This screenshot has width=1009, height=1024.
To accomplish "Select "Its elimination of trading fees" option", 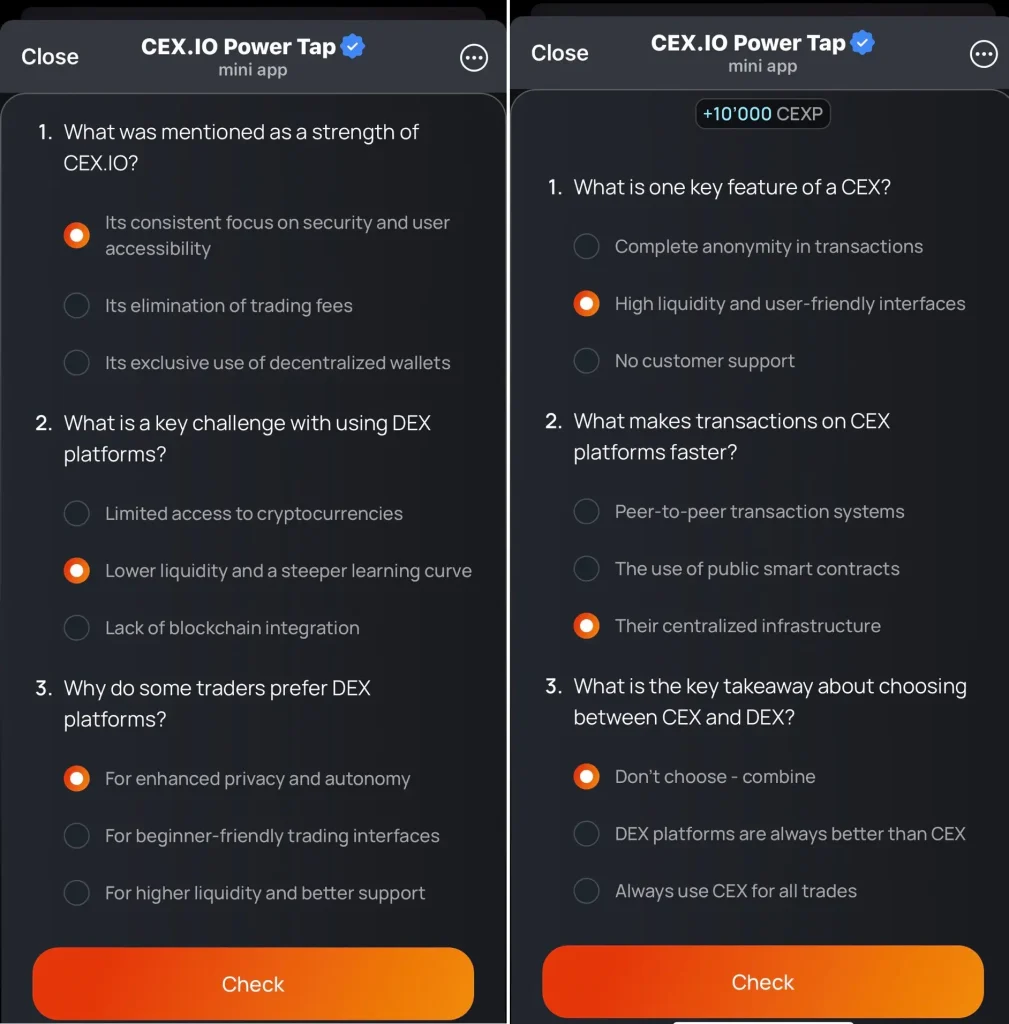I will pyautogui.click(x=77, y=306).
